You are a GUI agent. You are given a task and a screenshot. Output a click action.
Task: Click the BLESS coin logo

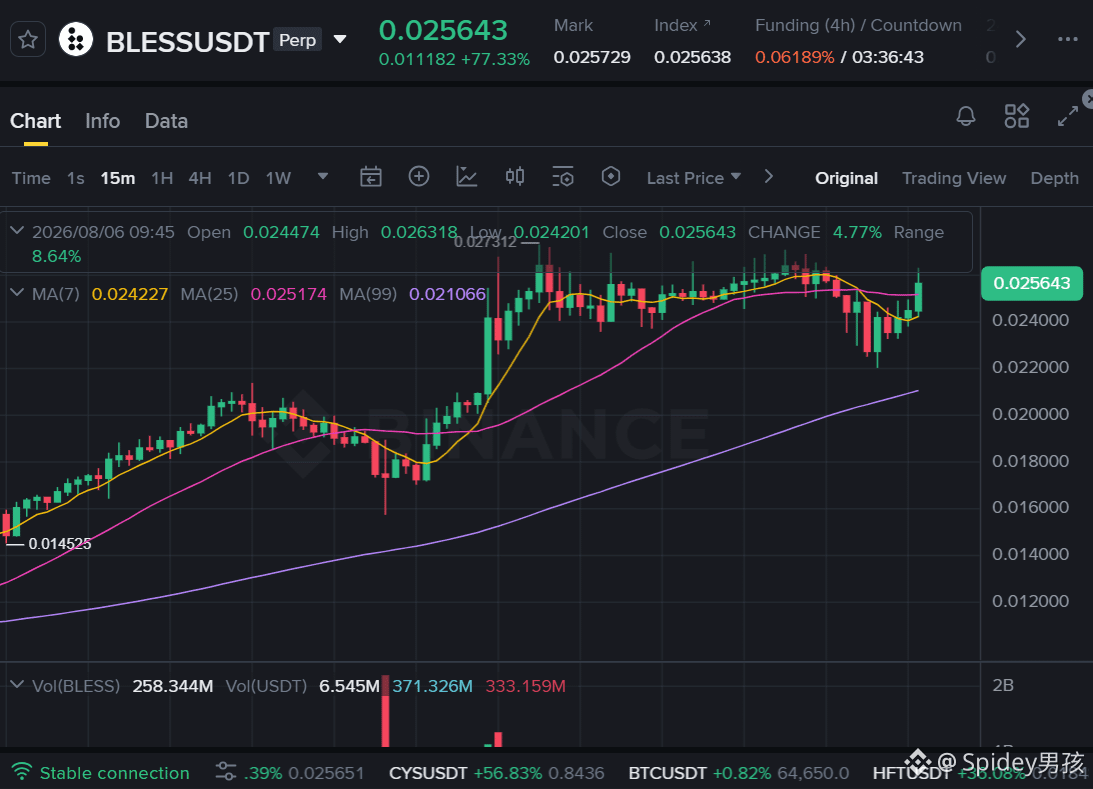click(76, 40)
